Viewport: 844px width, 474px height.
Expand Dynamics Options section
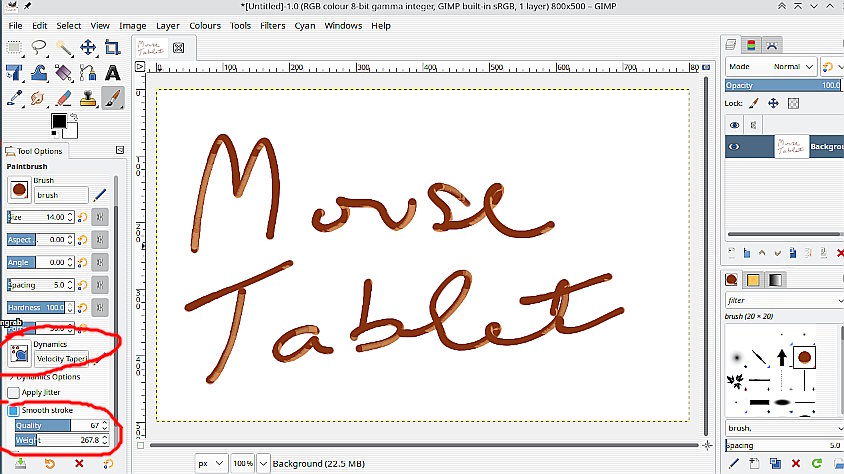[x=44, y=377]
